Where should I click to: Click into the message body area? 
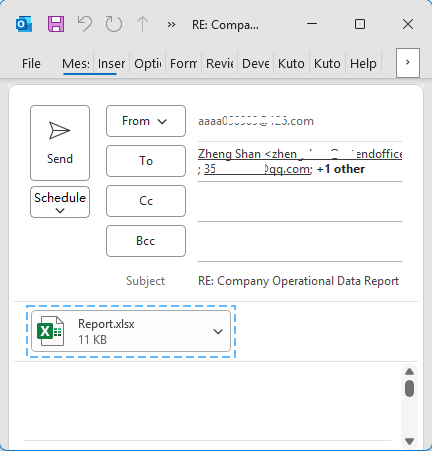pyautogui.click(x=207, y=403)
